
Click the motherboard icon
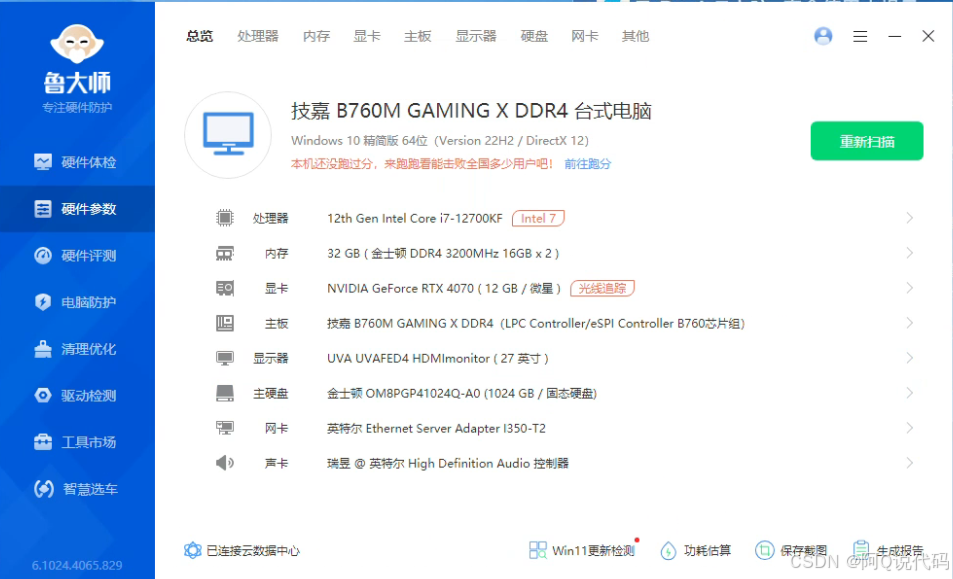coord(225,323)
